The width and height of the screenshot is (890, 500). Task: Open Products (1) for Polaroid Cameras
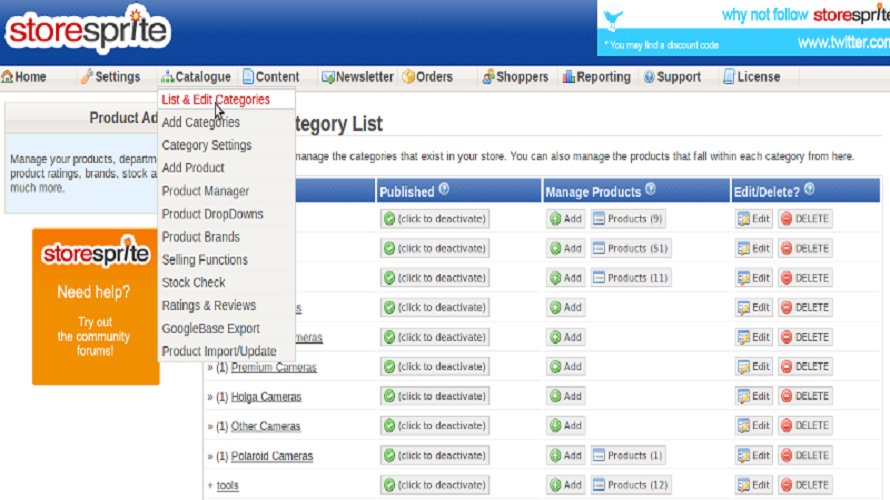click(x=628, y=455)
